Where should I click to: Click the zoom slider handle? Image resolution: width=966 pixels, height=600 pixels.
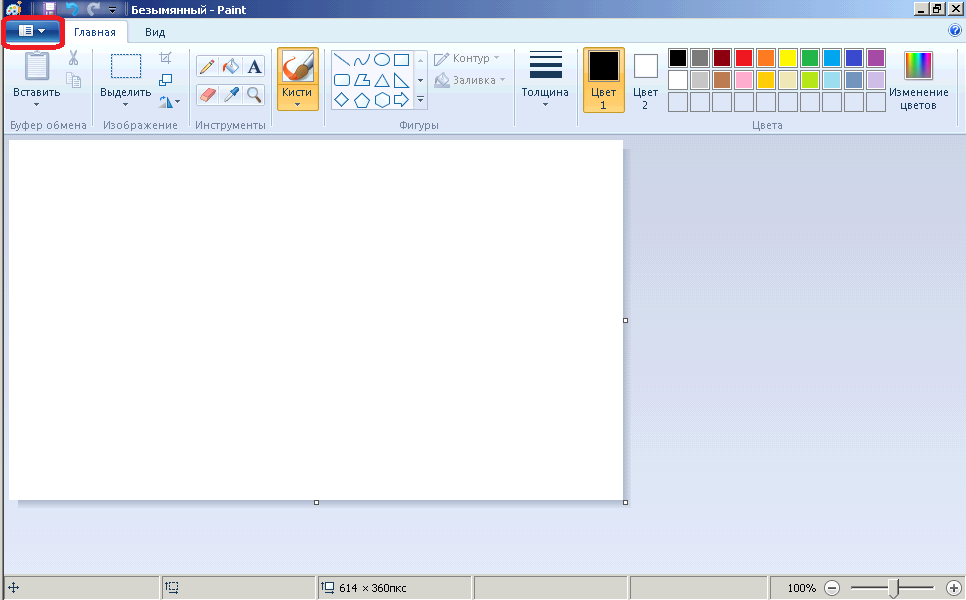click(893, 588)
